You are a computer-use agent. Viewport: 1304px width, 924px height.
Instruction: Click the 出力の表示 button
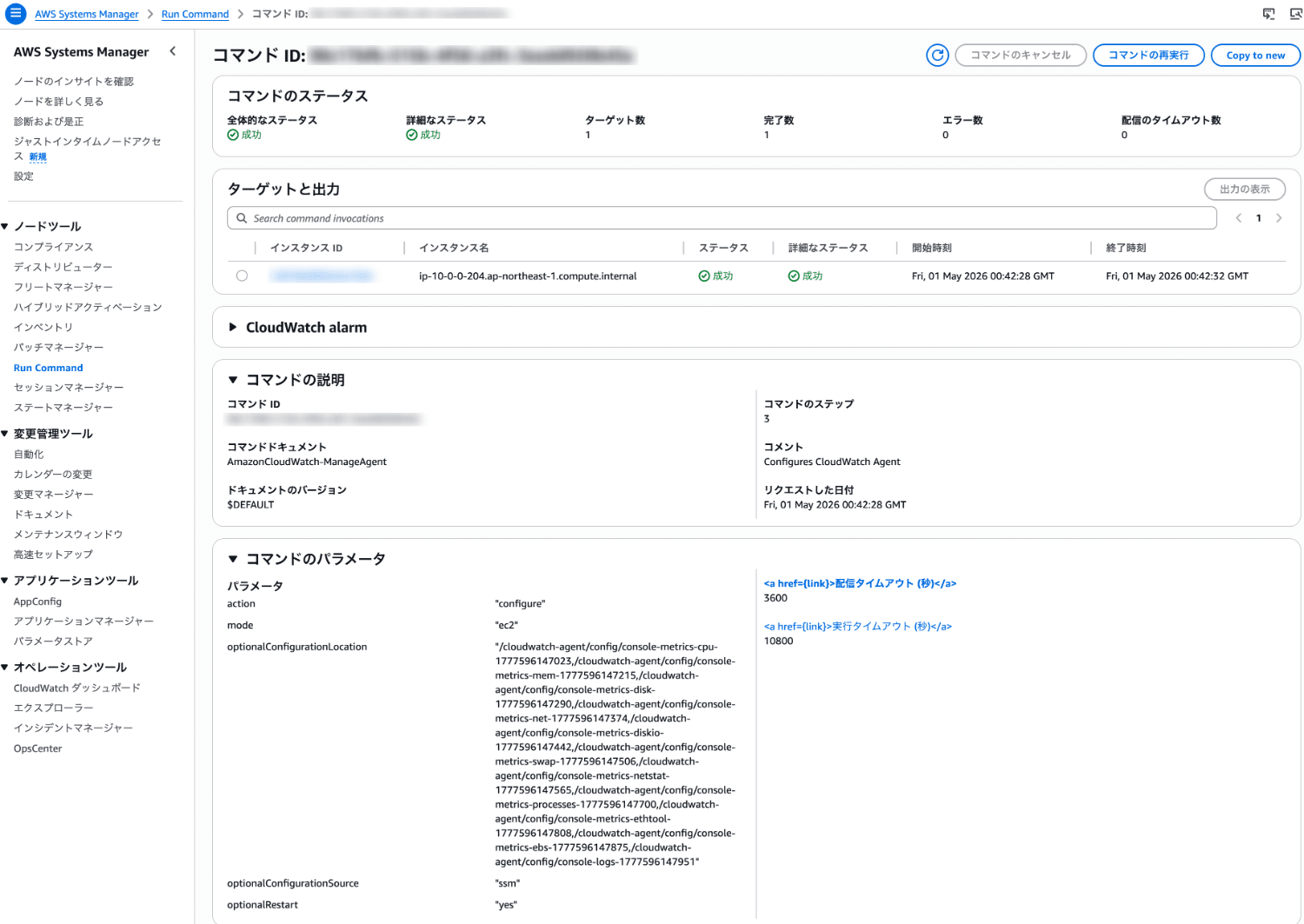[x=1245, y=189]
